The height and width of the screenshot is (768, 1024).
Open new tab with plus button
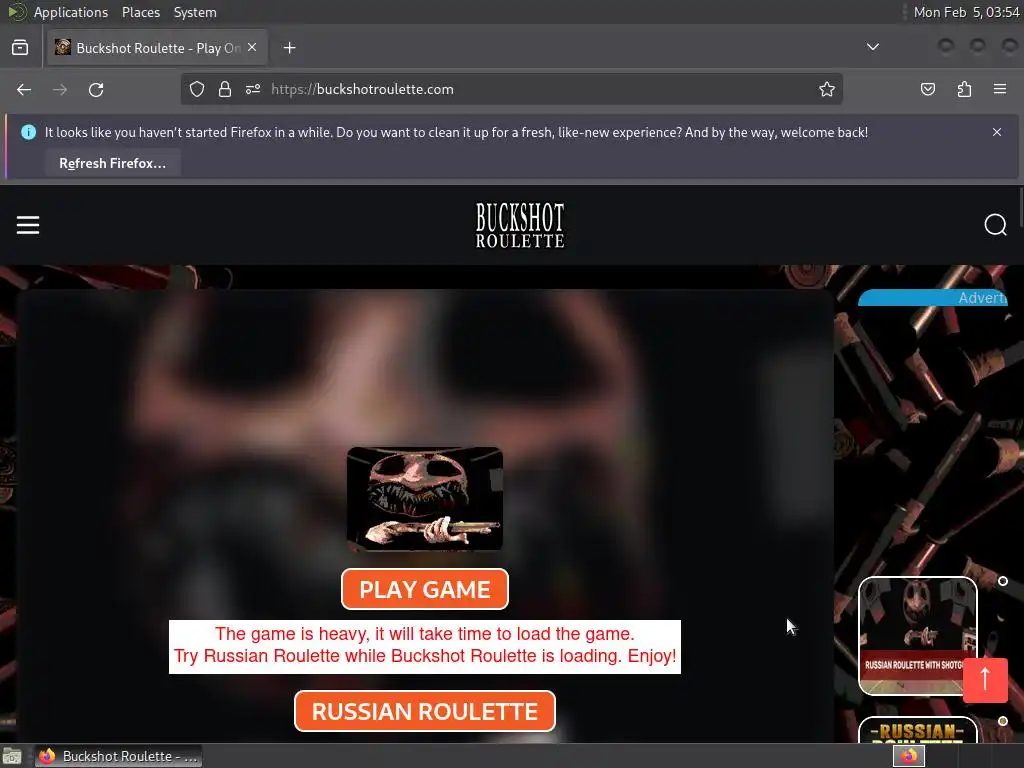pos(289,48)
